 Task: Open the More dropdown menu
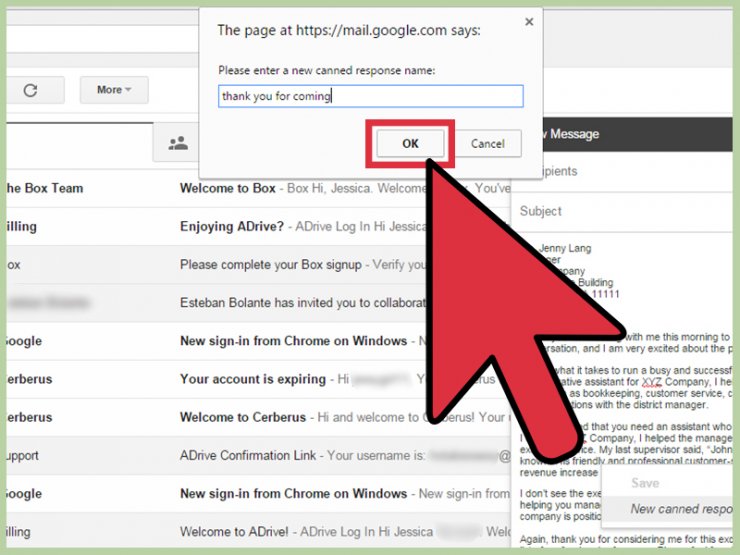point(114,90)
